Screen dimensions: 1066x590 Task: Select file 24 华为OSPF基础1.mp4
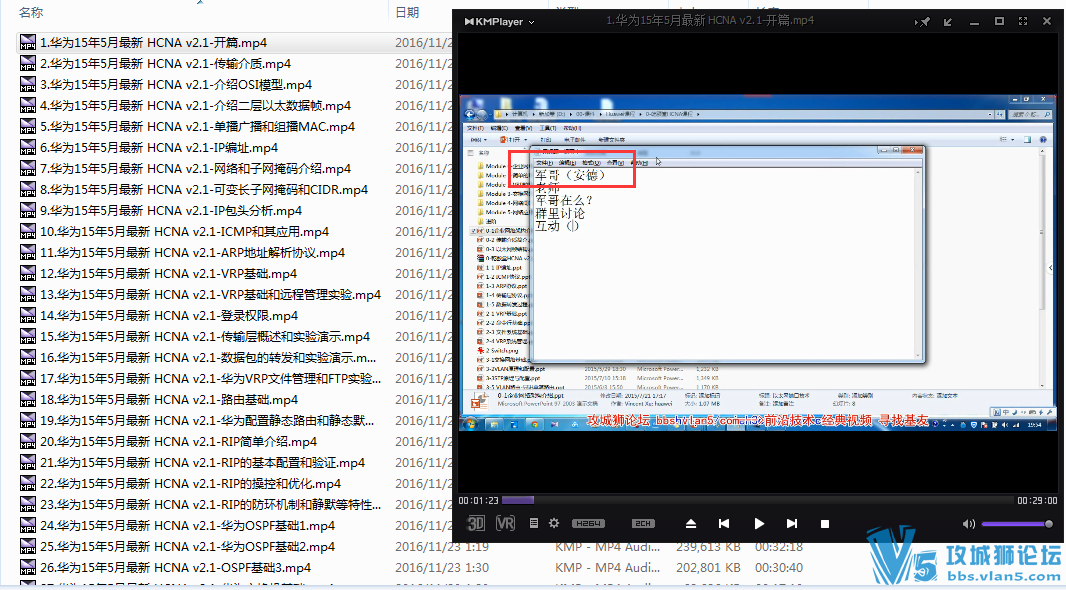[188, 526]
